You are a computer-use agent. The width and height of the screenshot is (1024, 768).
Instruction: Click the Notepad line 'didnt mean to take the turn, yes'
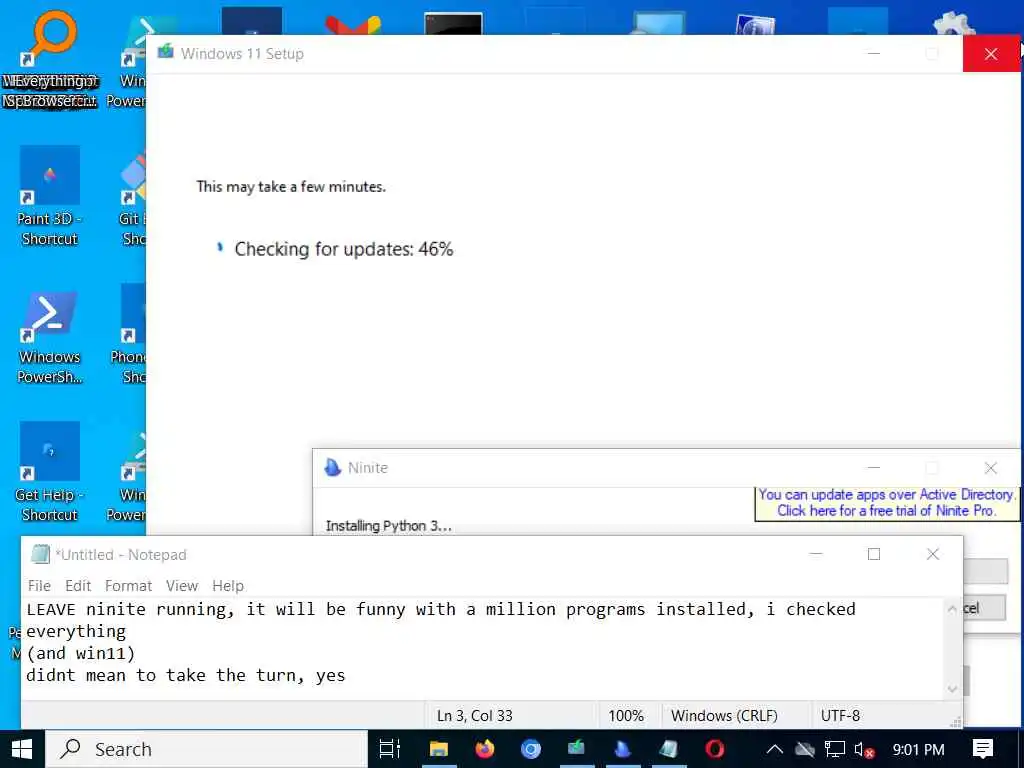pyautogui.click(x=185, y=675)
